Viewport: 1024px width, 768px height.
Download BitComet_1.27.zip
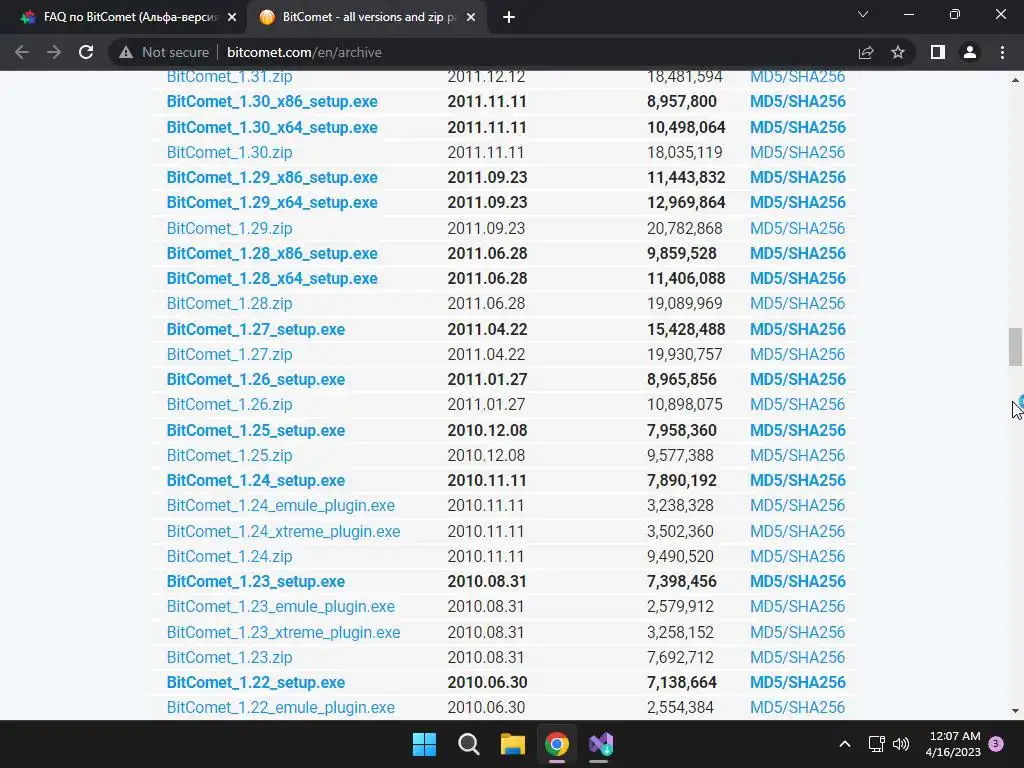(229, 354)
